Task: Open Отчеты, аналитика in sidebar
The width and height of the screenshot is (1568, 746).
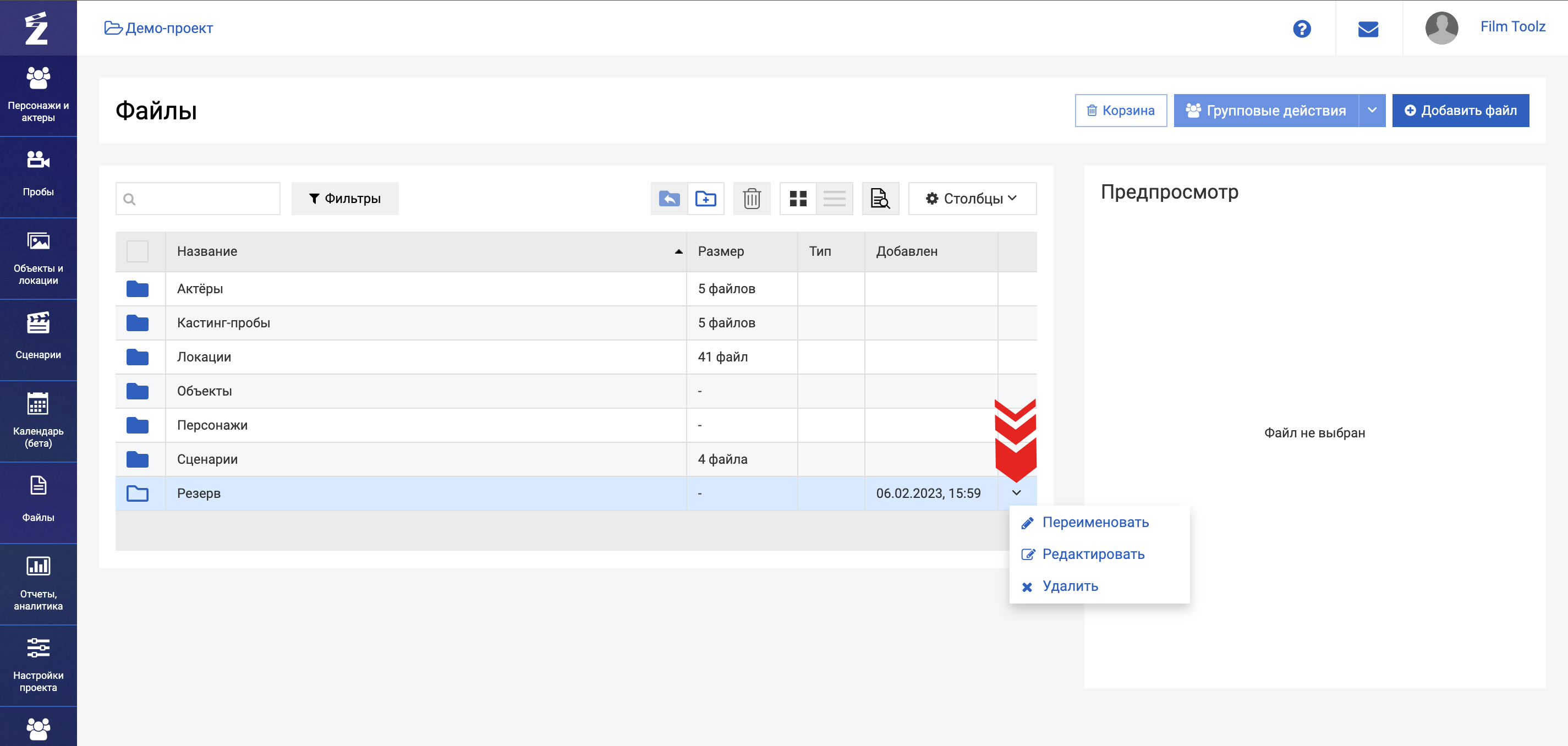Action: 39,584
